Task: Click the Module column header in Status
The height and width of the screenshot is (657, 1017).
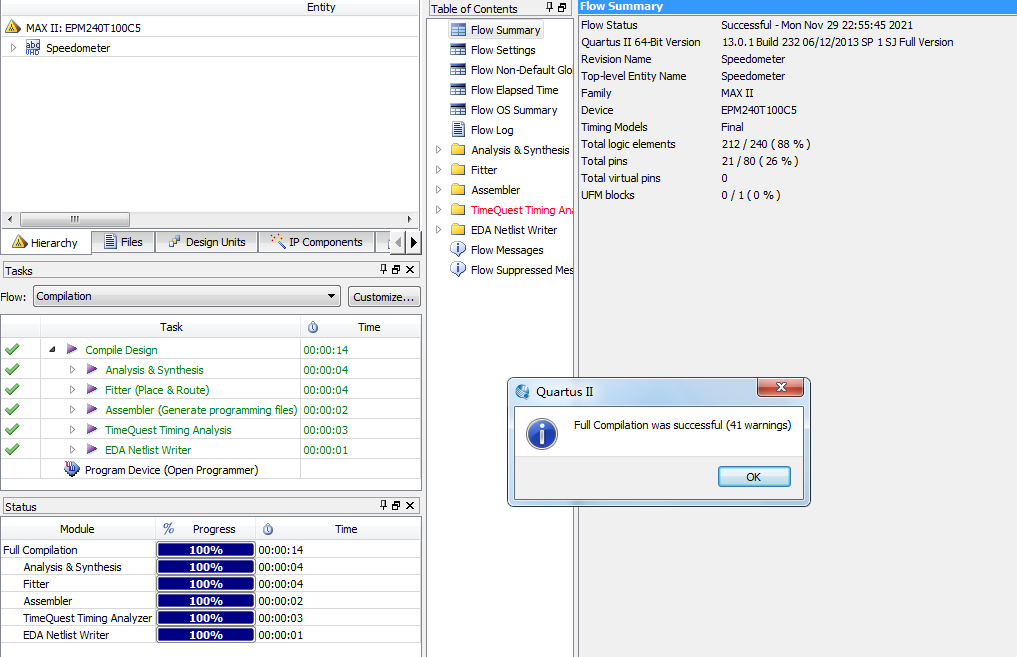Action: coord(77,529)
